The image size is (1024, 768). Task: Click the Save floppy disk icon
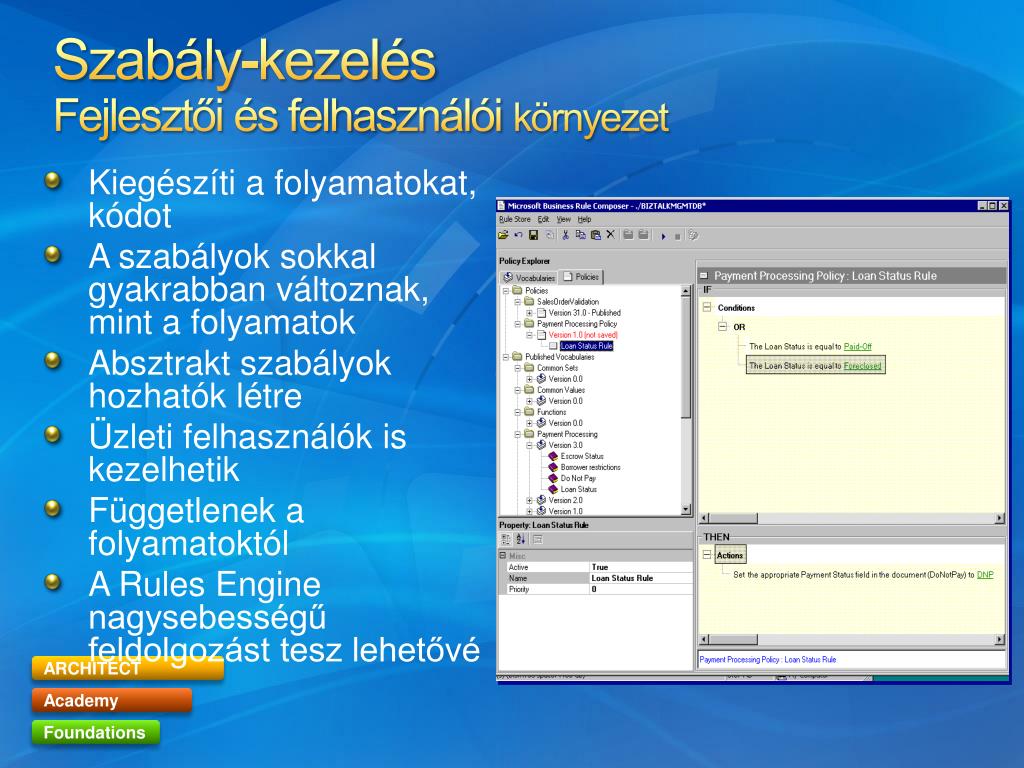click(533, 235)
